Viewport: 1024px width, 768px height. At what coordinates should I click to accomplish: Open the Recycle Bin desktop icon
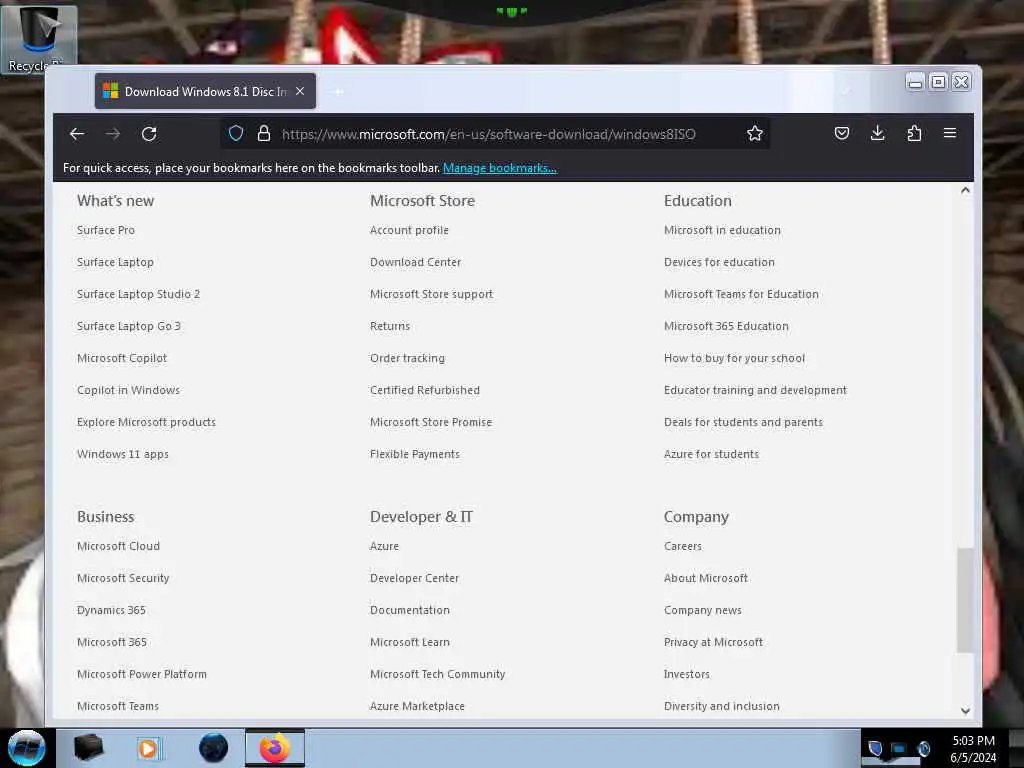click(39, 38)
